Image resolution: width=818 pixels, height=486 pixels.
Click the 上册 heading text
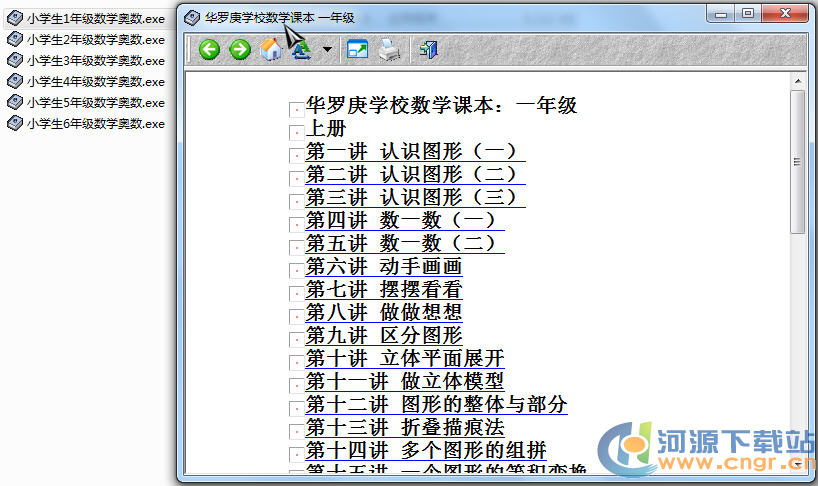pyautogui.click(x=326, y=128)
